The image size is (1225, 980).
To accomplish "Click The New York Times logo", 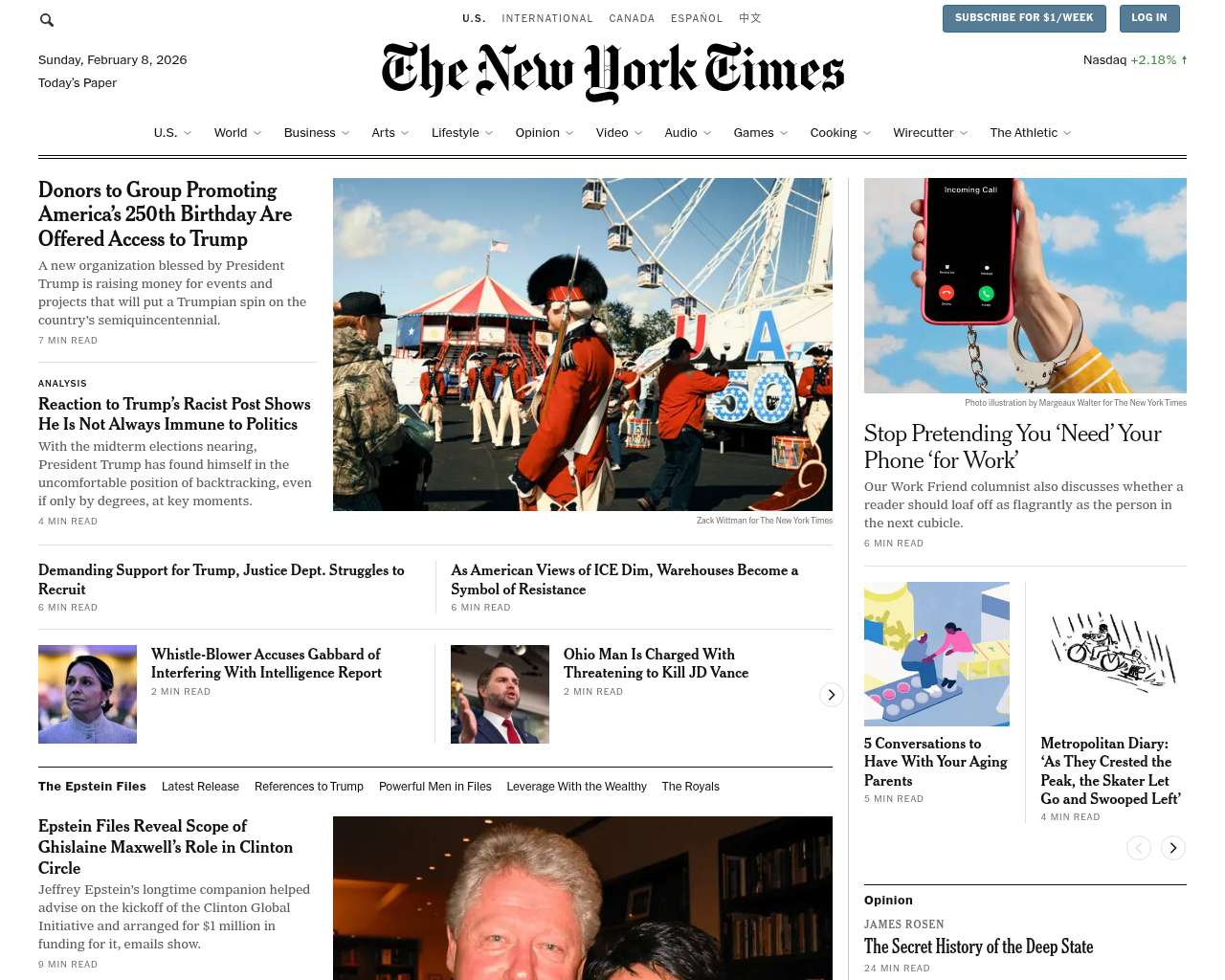I will click(x=612, y=72).
